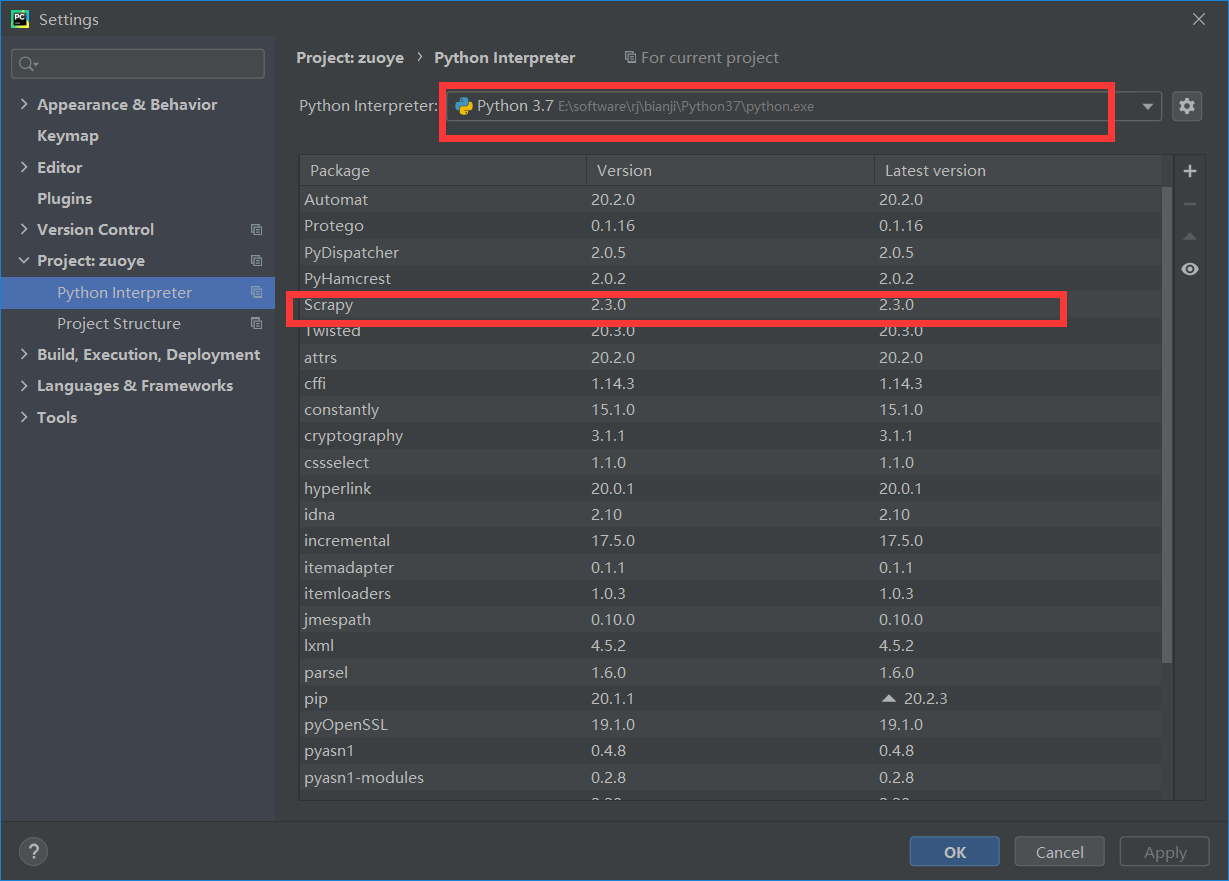Collapse the Project: zuoye section
The height and width of the screenshot is (881, 1229).
24,261
